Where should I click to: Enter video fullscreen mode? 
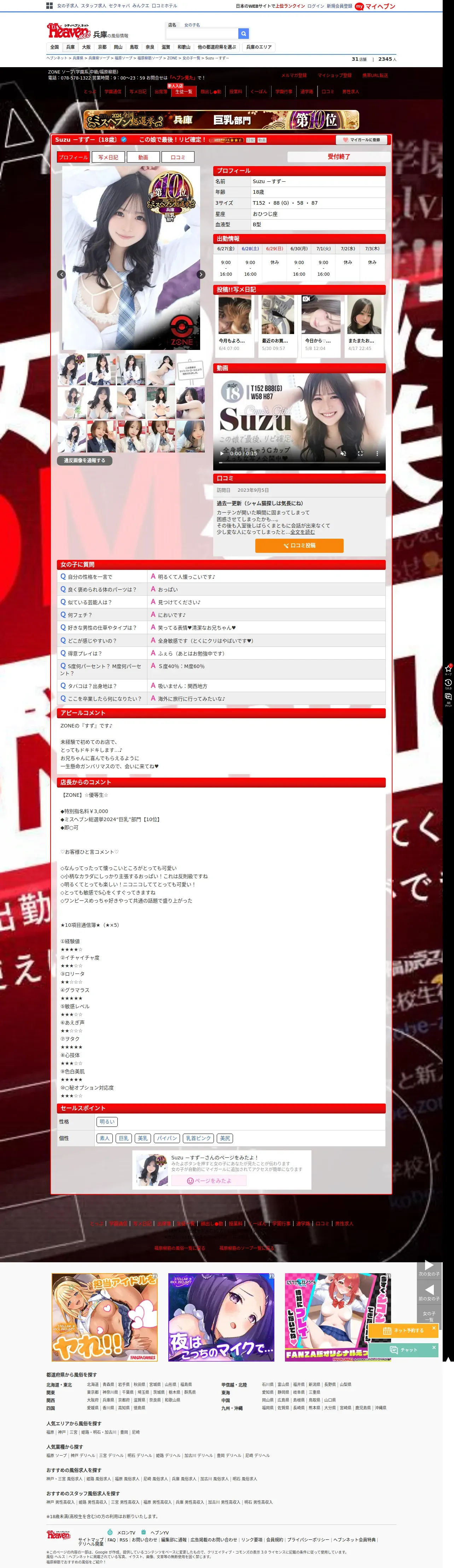pos(360,454)
